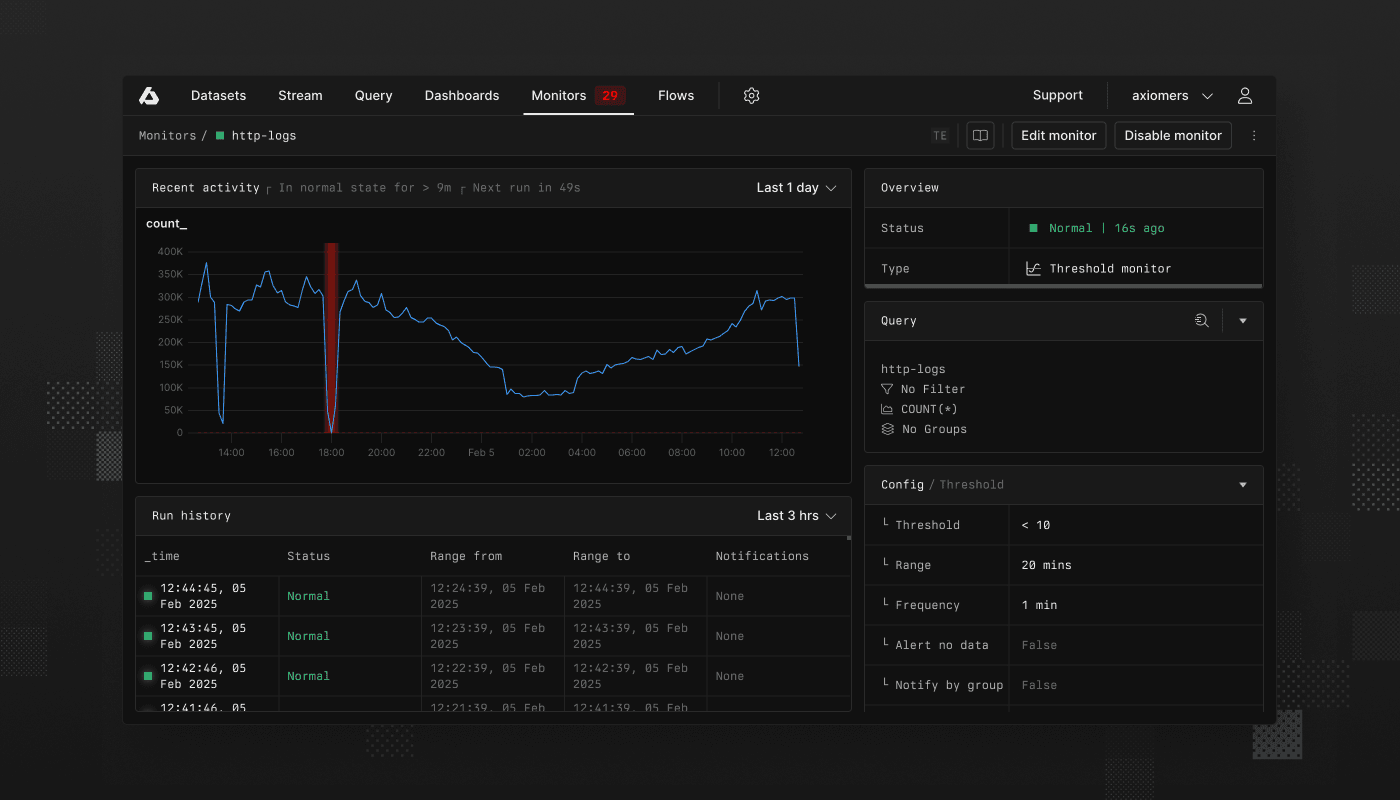1400x800 pixels.
Task: Click the COUNT(*) aggregation icon
Action: 887,409
